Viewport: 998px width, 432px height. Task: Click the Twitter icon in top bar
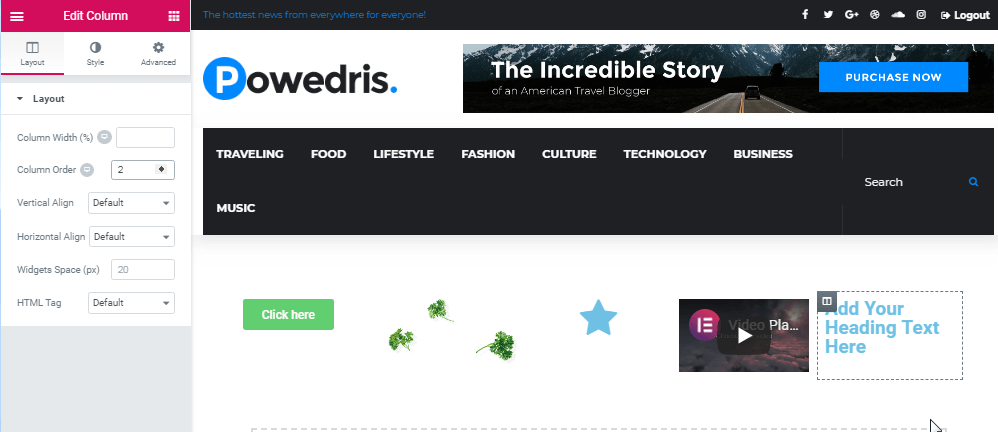click(828, 15)
